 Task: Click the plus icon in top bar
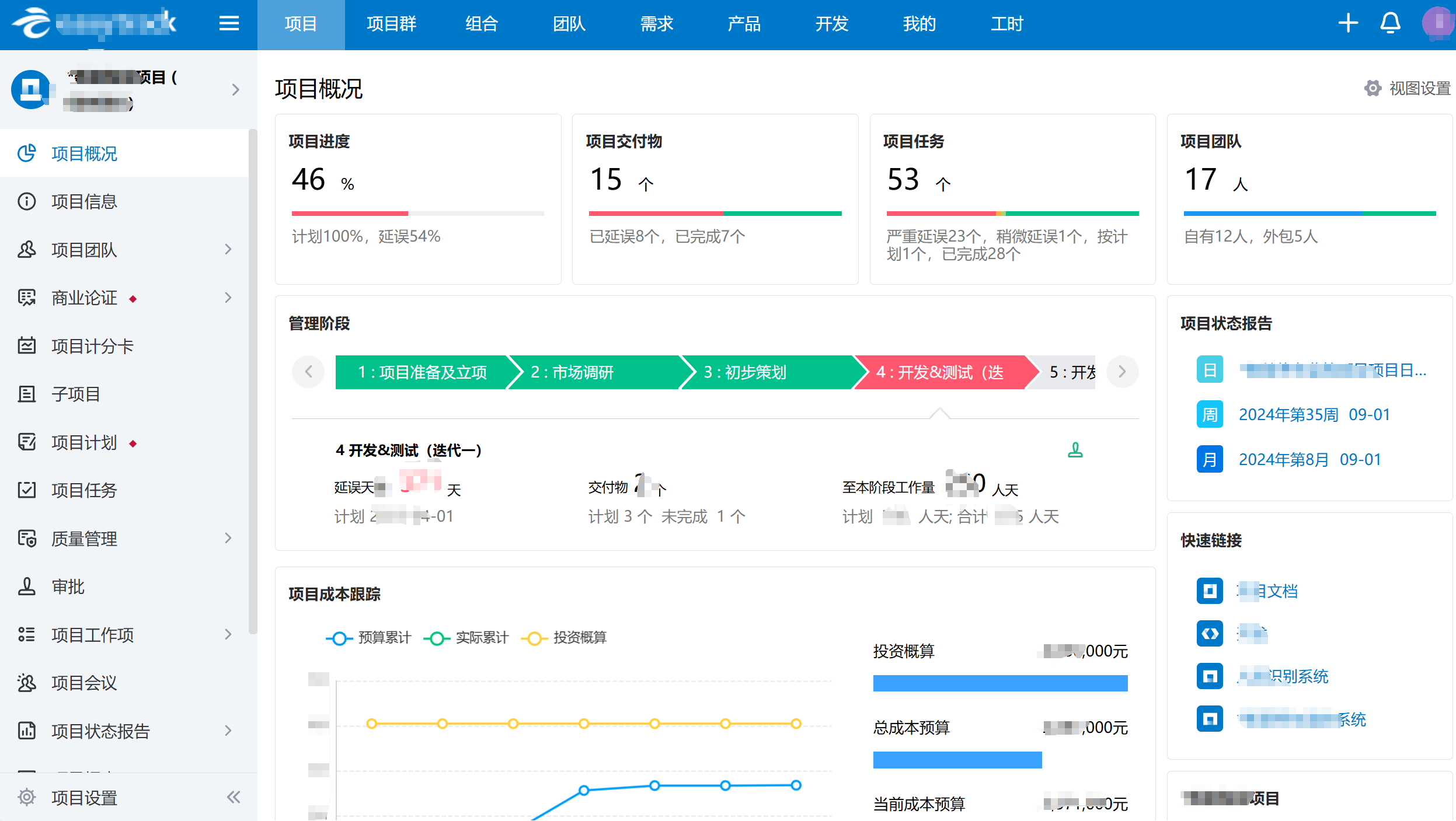(x=1348, y=24)
